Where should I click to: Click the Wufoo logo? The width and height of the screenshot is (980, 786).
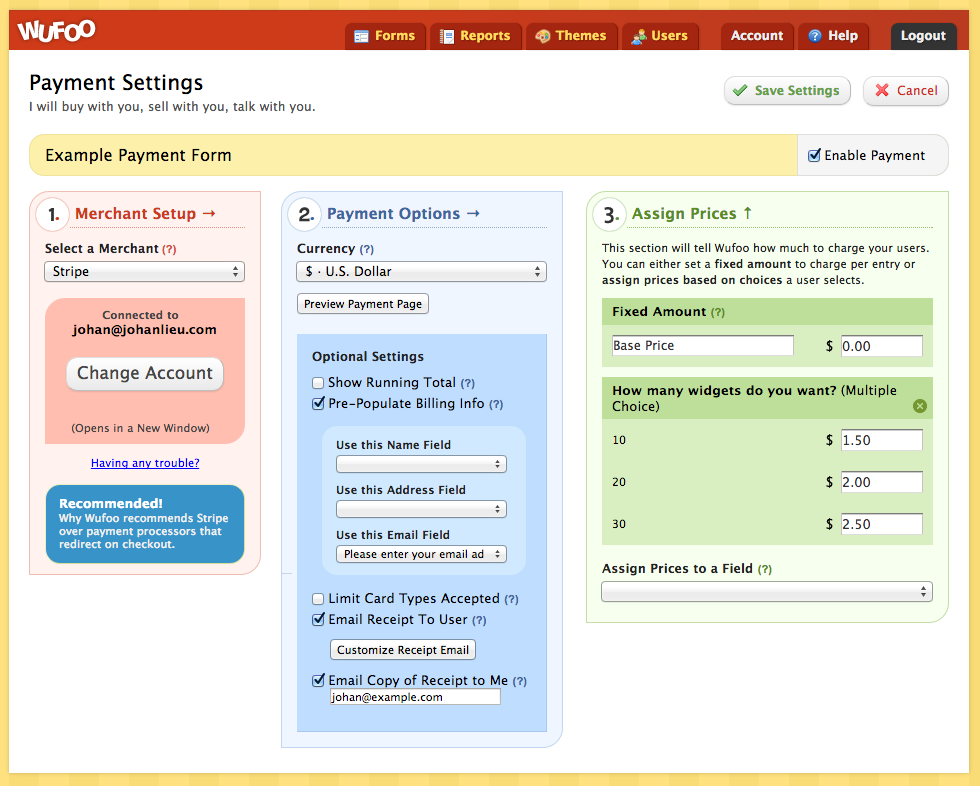click(x=56, y=30)
